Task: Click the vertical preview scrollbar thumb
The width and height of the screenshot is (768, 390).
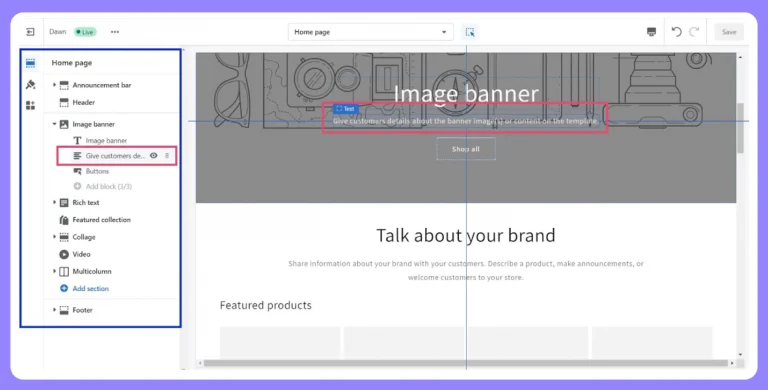Action: pos(740,128)
